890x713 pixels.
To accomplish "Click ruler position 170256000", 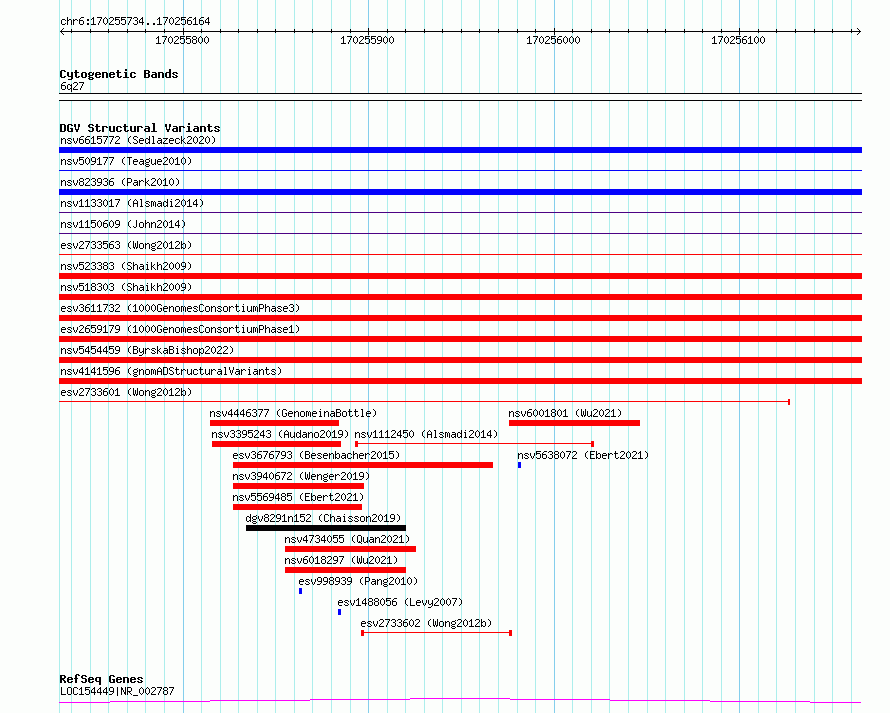I will (x=553, y=40).
